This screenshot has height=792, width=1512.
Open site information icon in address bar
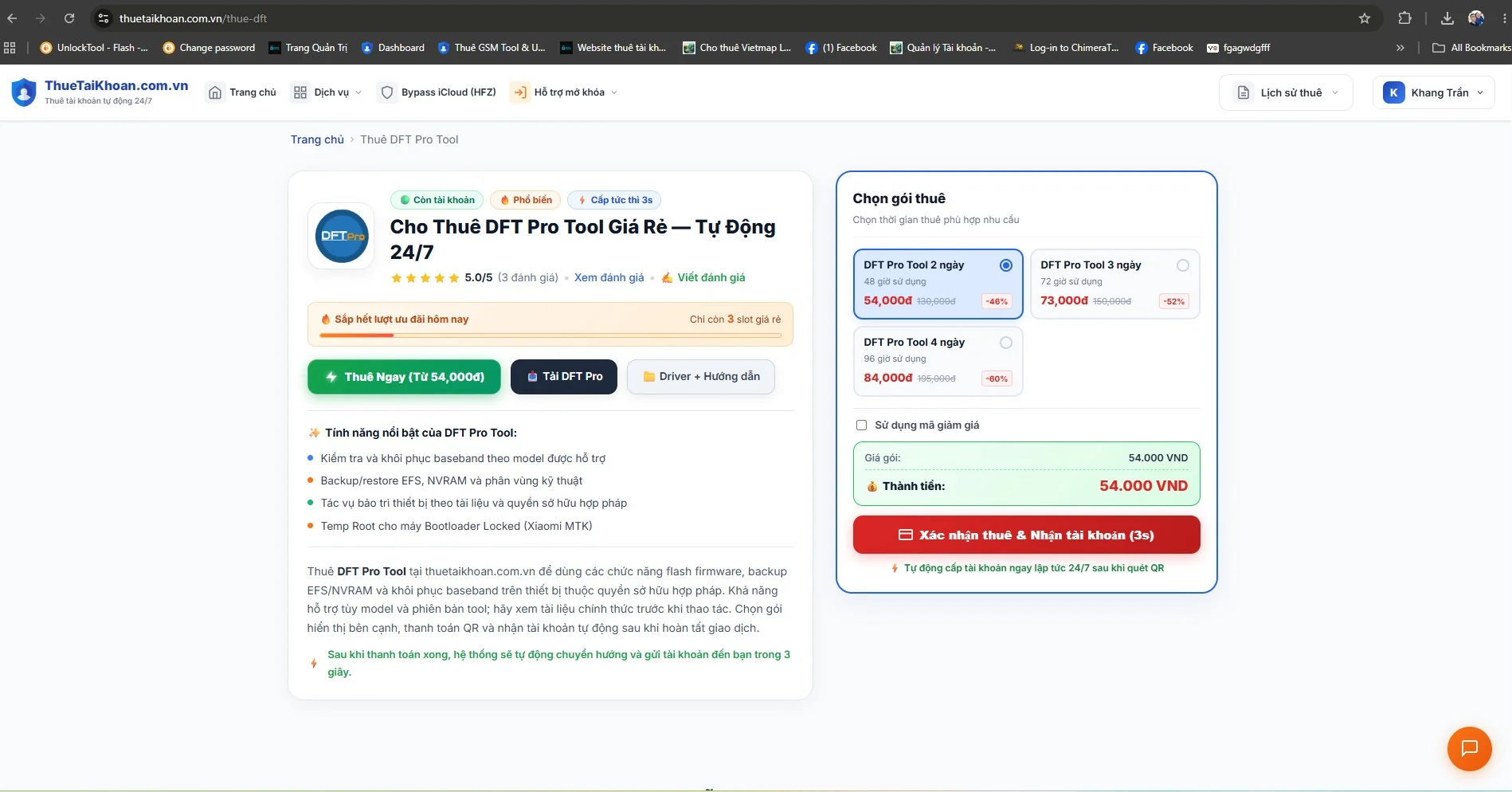(x=103, y=18)
